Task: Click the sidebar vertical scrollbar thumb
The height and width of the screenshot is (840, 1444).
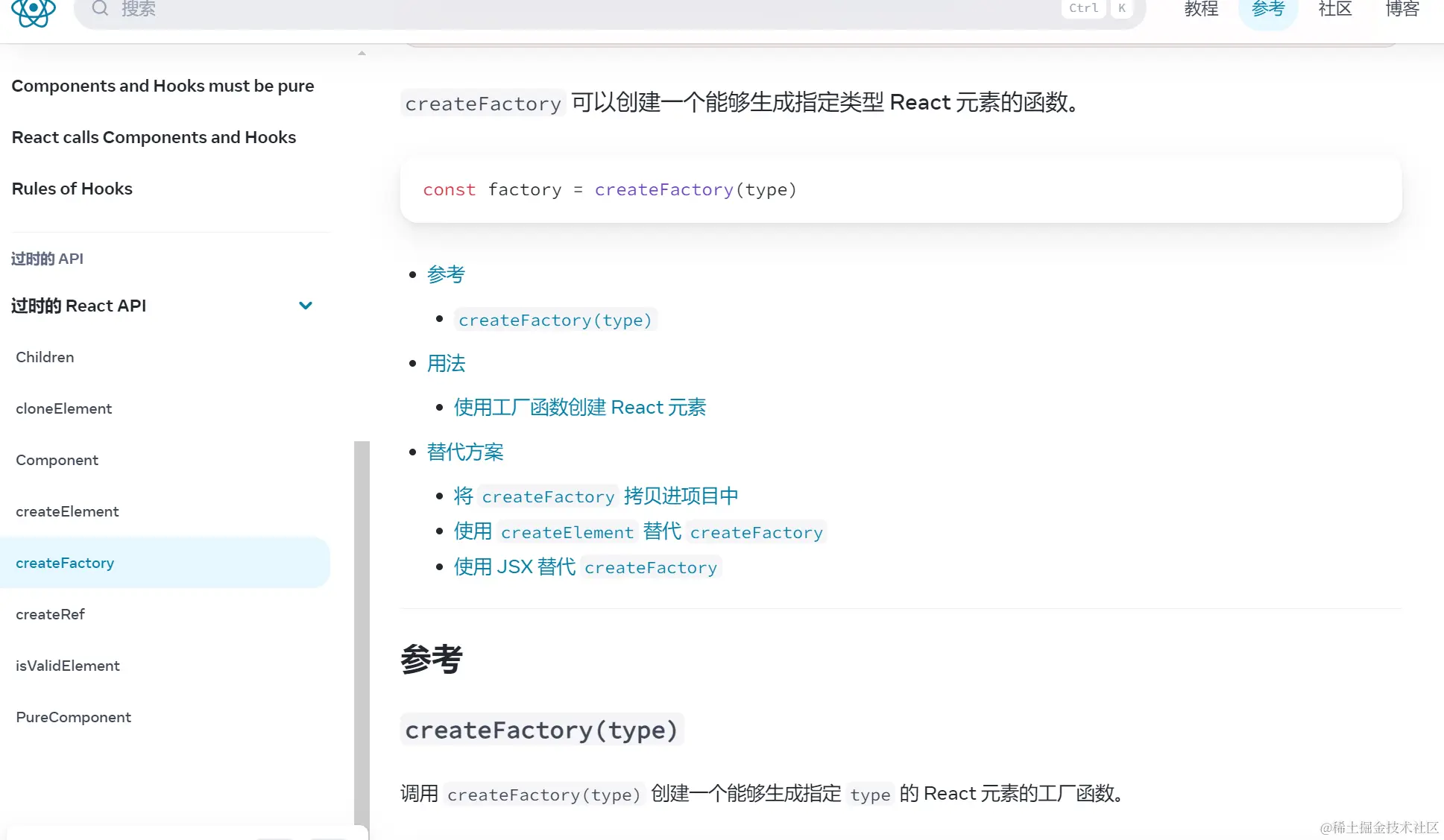Action: point(362,634)
